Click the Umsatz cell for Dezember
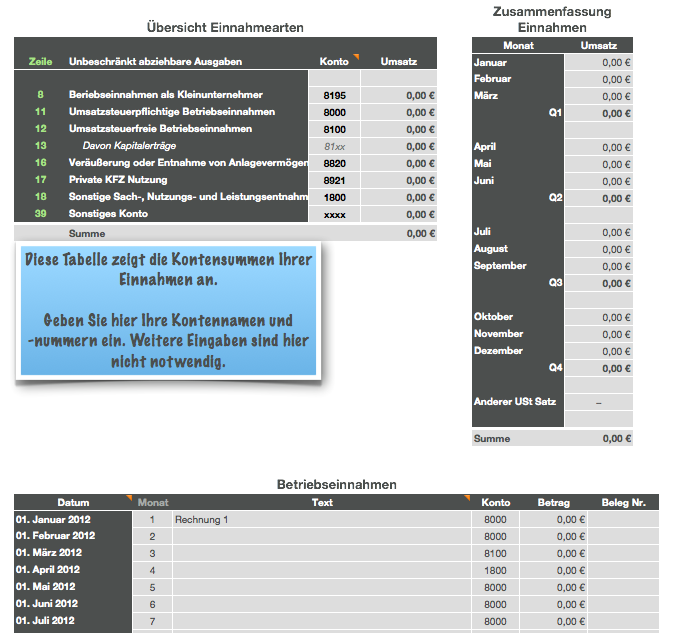This screenshot has height=633, width=676. (598, 351)
